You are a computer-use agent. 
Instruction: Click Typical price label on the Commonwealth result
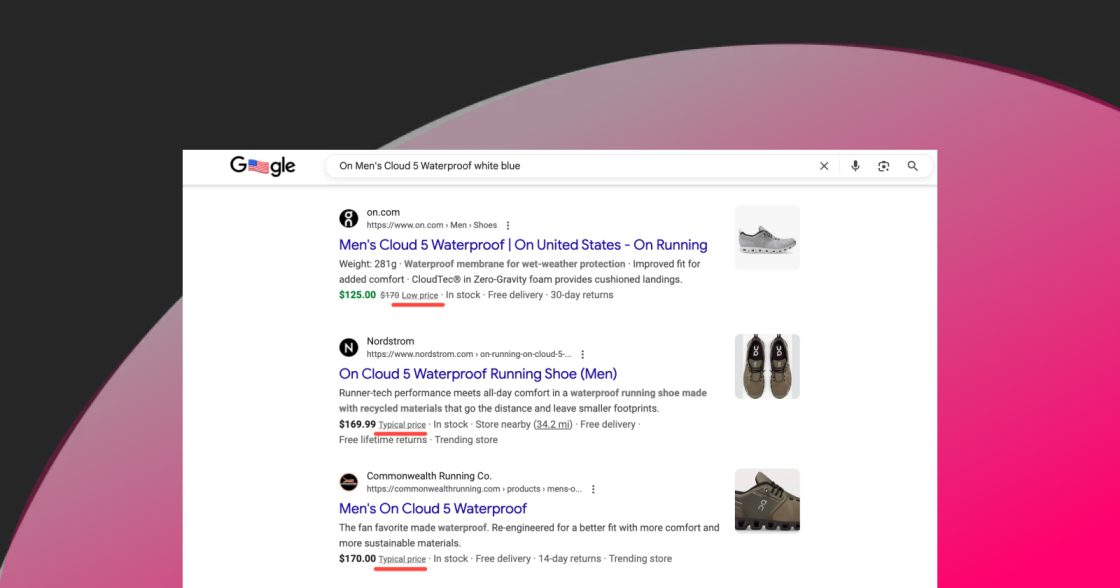[402, 559]
